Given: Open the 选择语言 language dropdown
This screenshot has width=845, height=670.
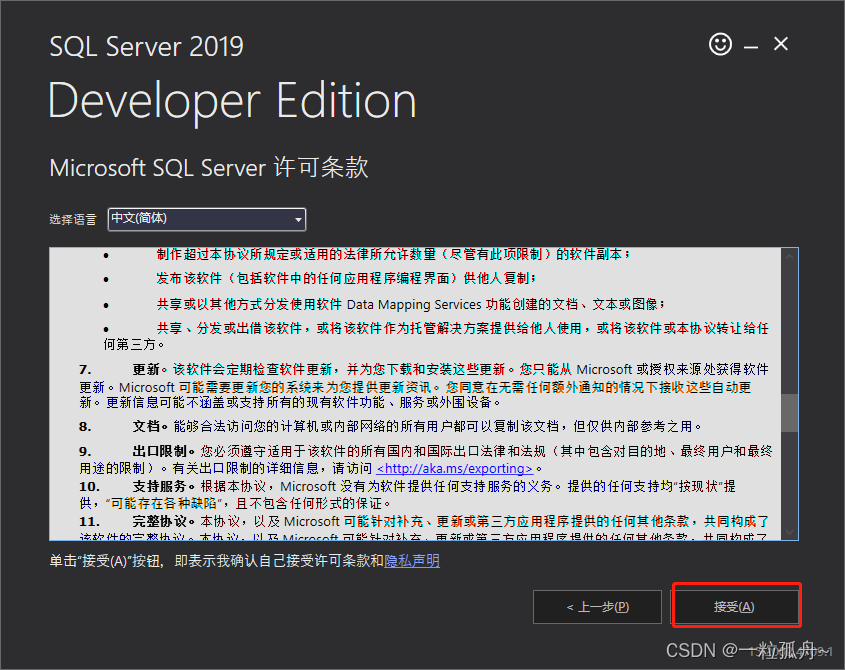Looking at the screenshot, I should (x=207, y=219).
